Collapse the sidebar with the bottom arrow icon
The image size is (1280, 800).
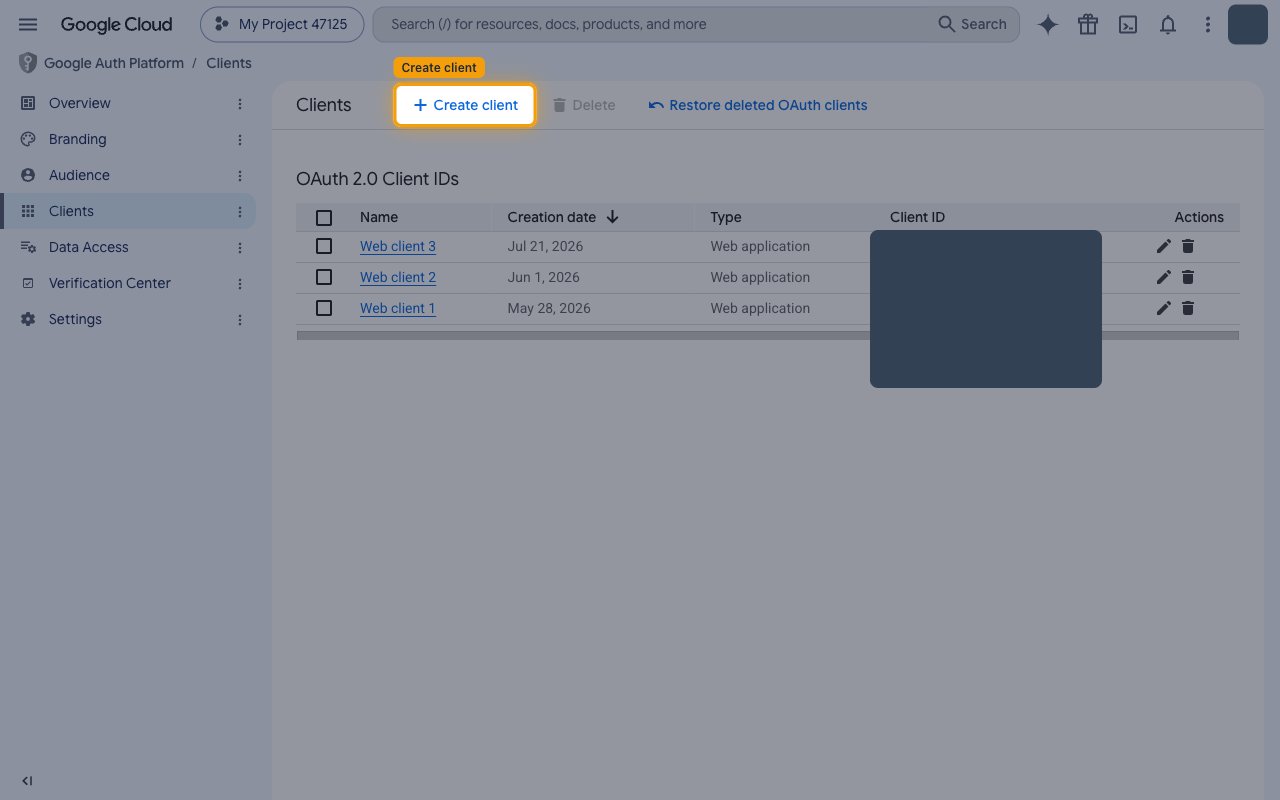(x=27, y=781)
